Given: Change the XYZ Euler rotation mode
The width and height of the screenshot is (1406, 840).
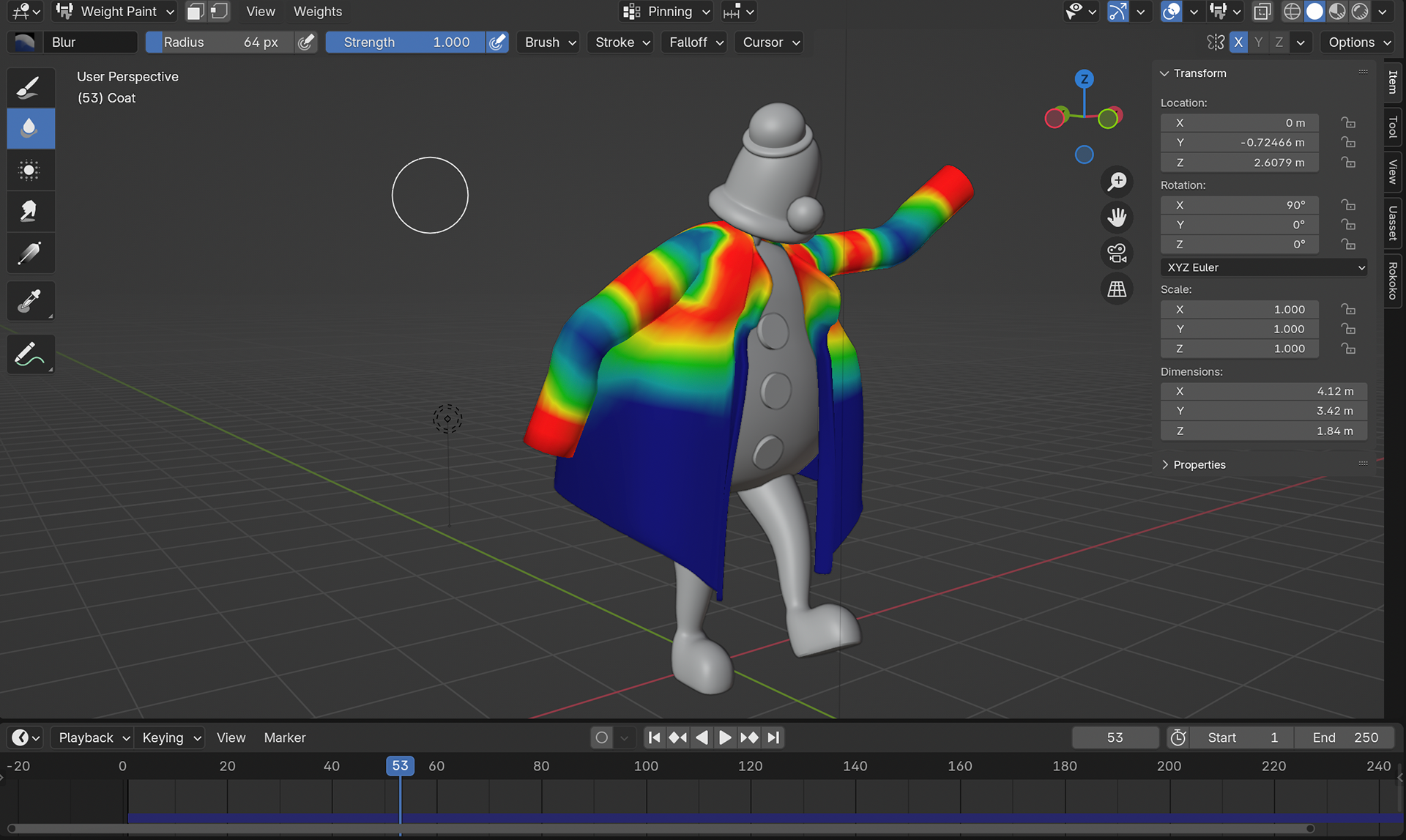Looking at the screenshot, I should pos(1264,268).
